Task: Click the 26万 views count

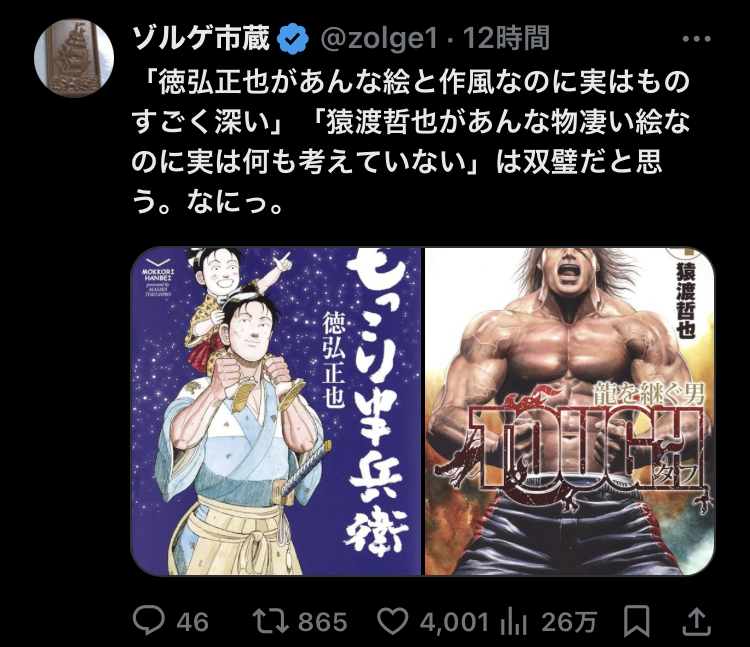Action: (x=569, y=622)
